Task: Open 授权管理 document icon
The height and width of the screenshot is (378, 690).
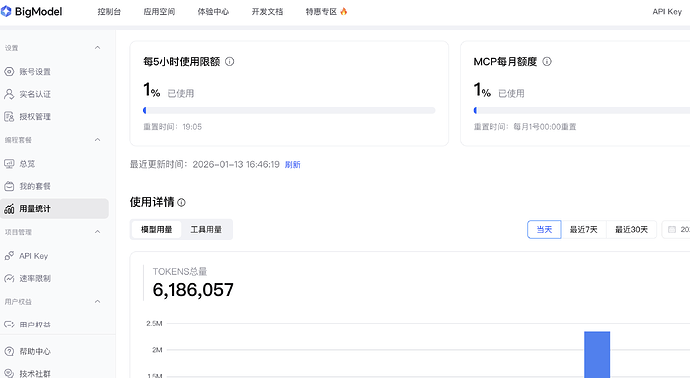Action: 9,117
